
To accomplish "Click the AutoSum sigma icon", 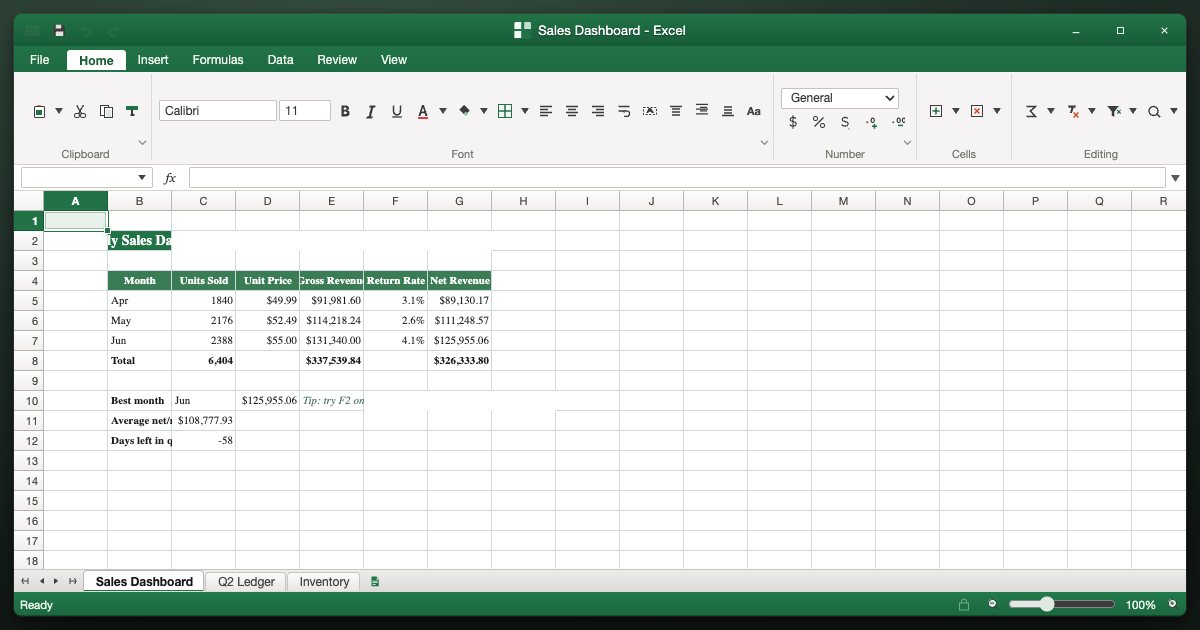I will click(x=1031, y=111).
